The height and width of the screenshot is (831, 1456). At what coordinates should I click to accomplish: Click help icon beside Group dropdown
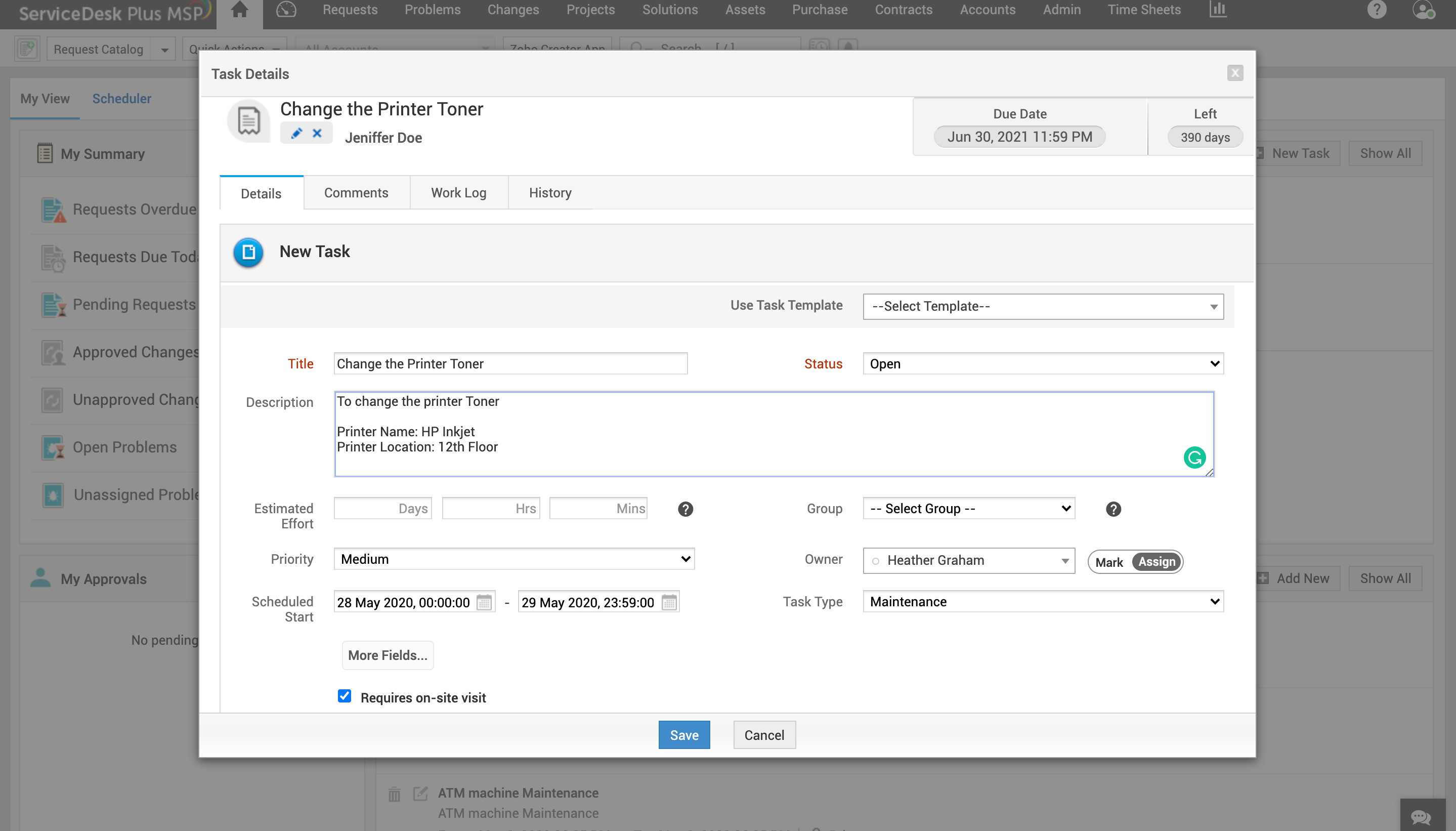click(x=1113, y=509)
